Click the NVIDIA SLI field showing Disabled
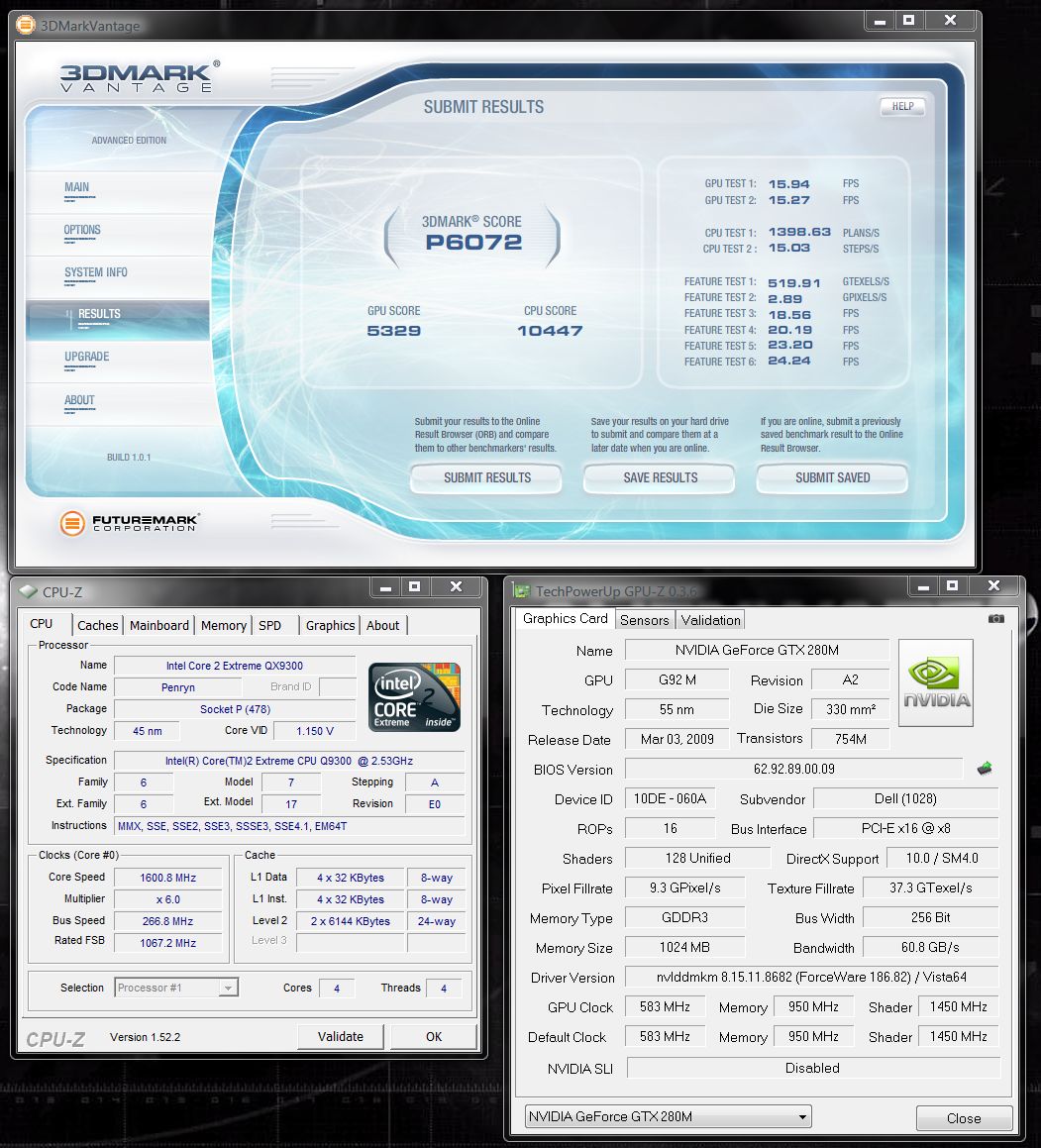This screenshot has height=1148, width=1041. [812, 1068]
